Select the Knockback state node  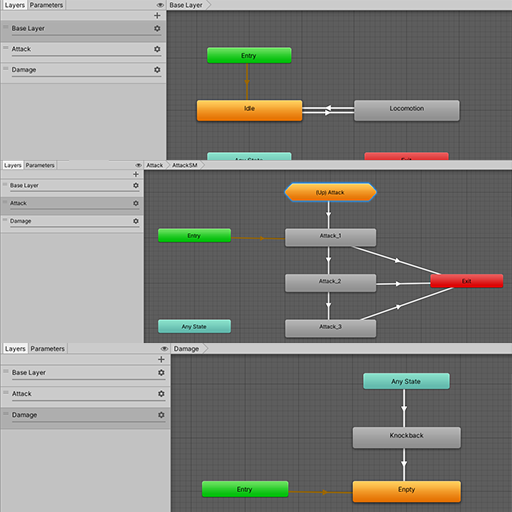point(407,437)
